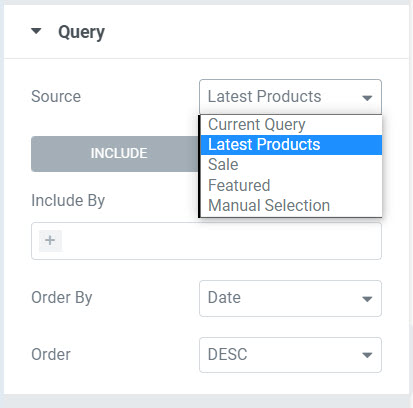Screen dimensions: 413x408
Task: Open the Order dropdown showing DESC
Action: (290, 355)
